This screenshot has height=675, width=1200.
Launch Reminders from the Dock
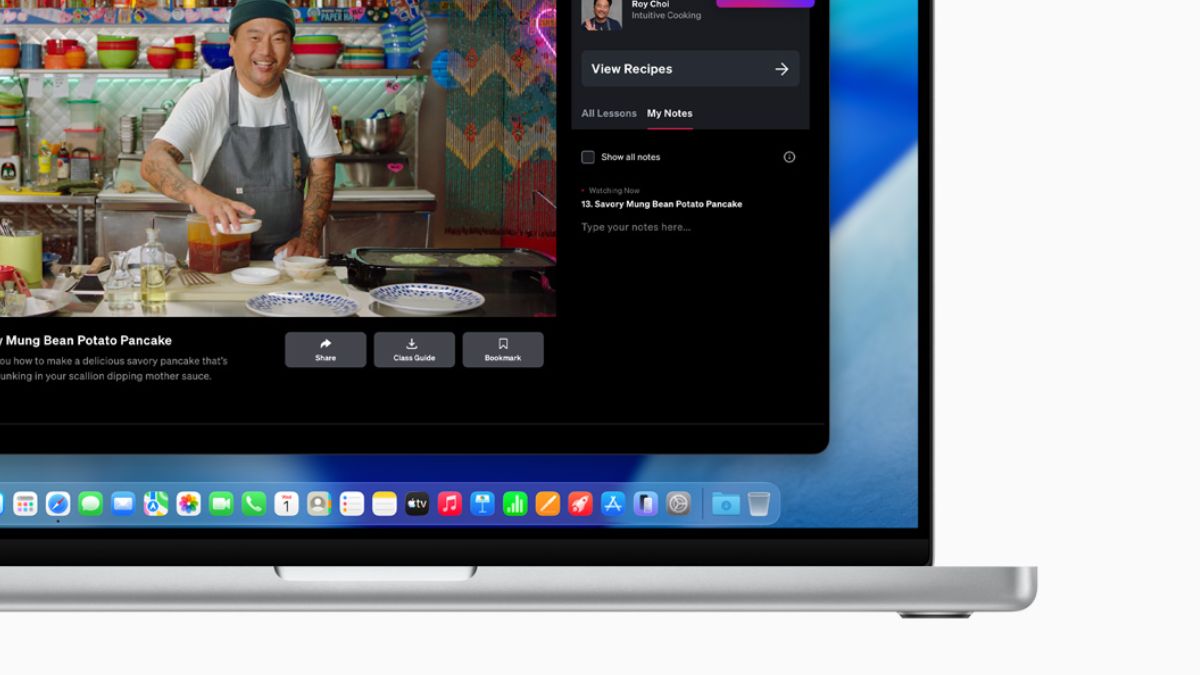click(352, 504)
